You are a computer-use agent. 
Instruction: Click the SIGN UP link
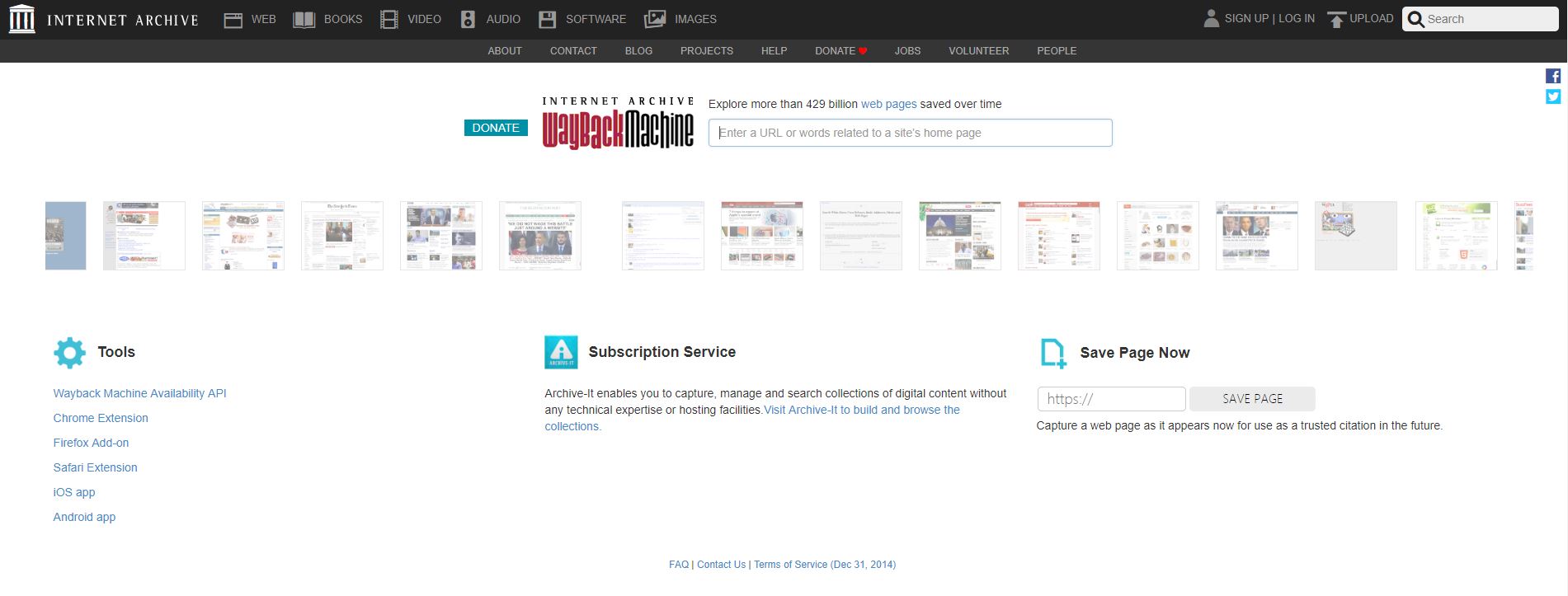pos(1246,18)
